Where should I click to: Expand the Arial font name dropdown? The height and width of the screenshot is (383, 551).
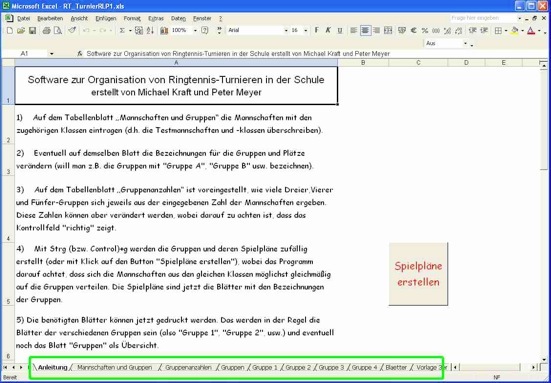point(286,31)
